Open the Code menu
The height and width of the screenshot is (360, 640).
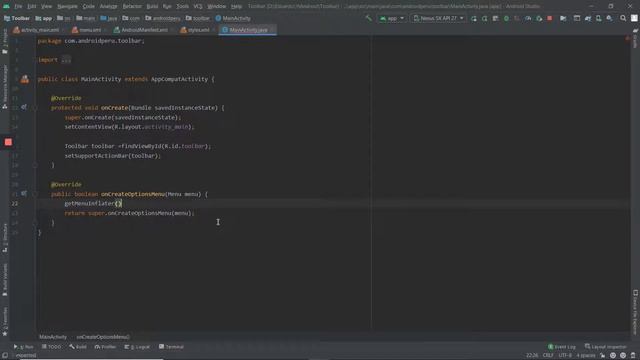point(89,6)
